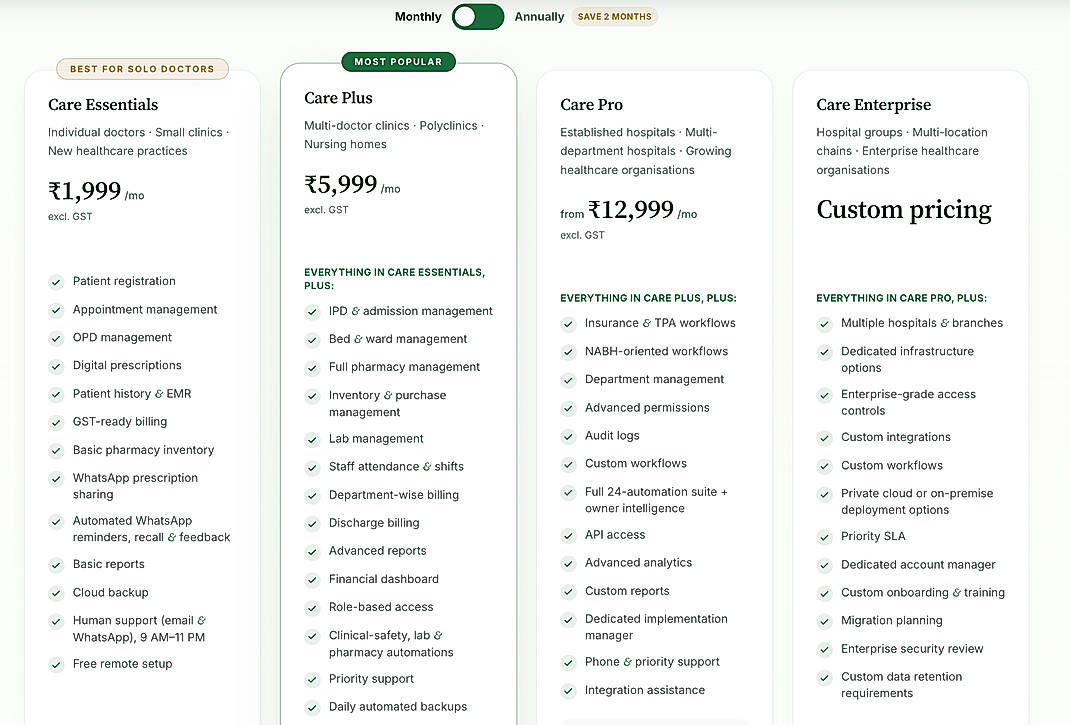The height and width of the screenshot is (725, 1070).
Task: Select the Monthly billing label
Action: (418, 16)
